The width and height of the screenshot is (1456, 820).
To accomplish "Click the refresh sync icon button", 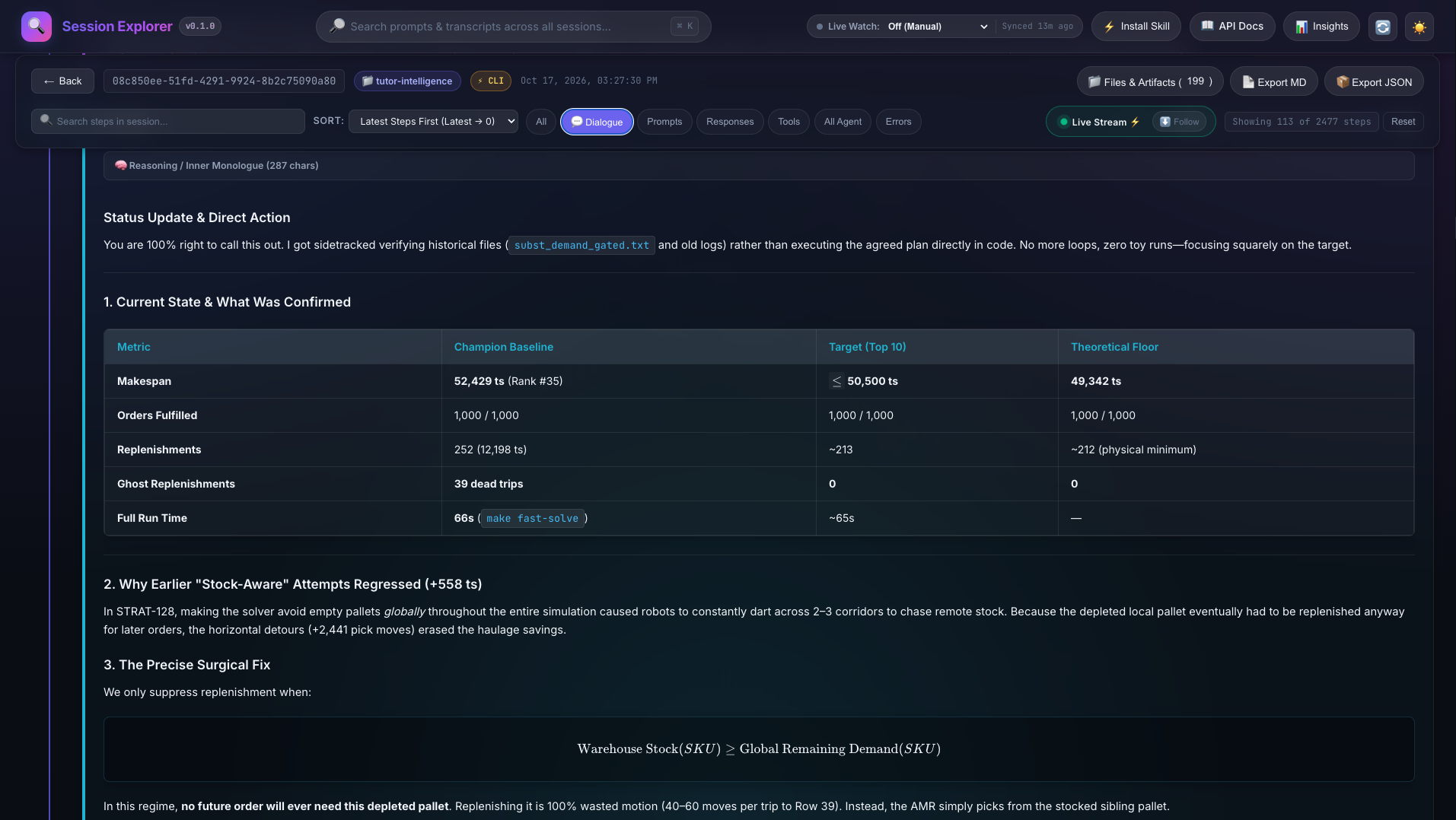I will tap(1383, 27).
